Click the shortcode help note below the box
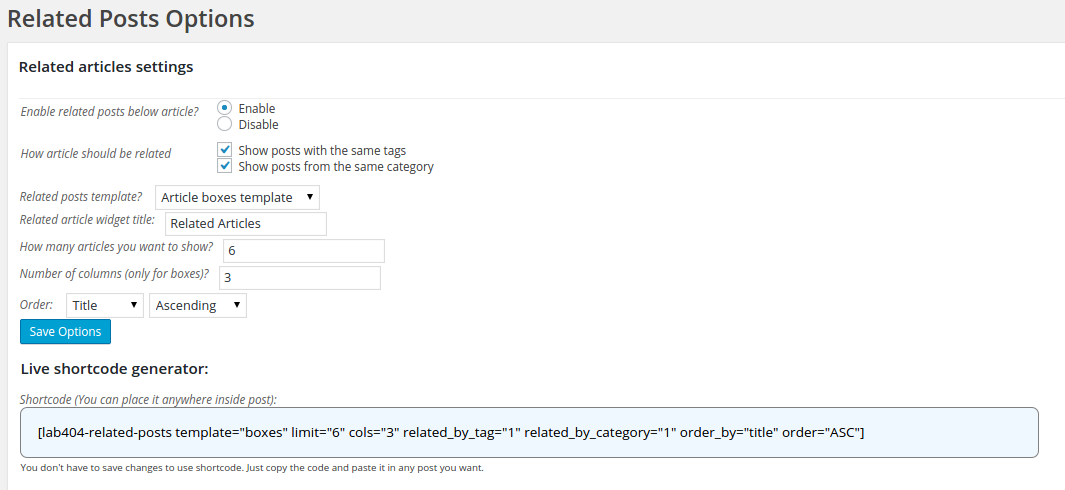 [x=259, y=468]
